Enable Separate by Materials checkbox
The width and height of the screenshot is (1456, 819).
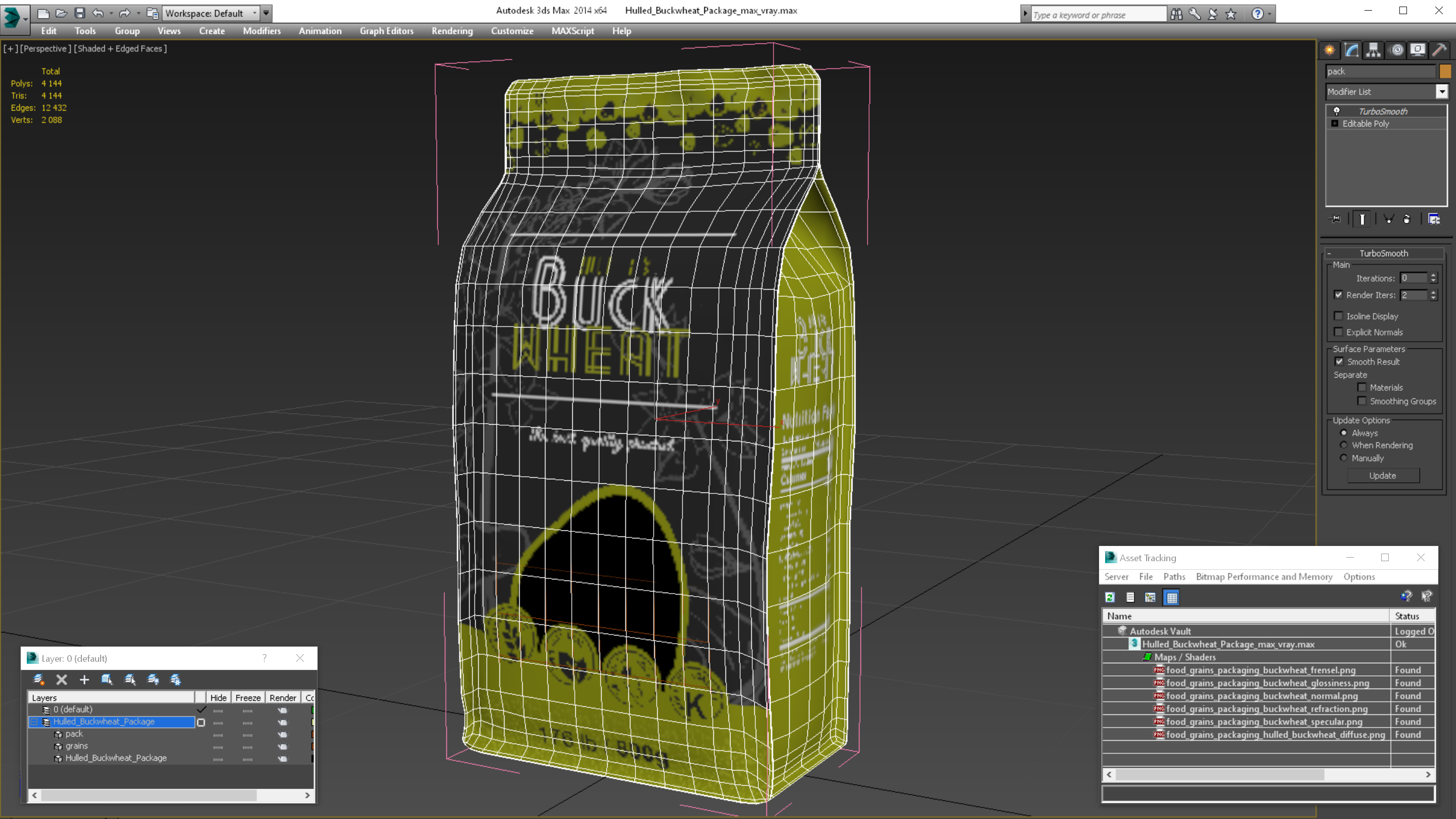click(1361, 387)
